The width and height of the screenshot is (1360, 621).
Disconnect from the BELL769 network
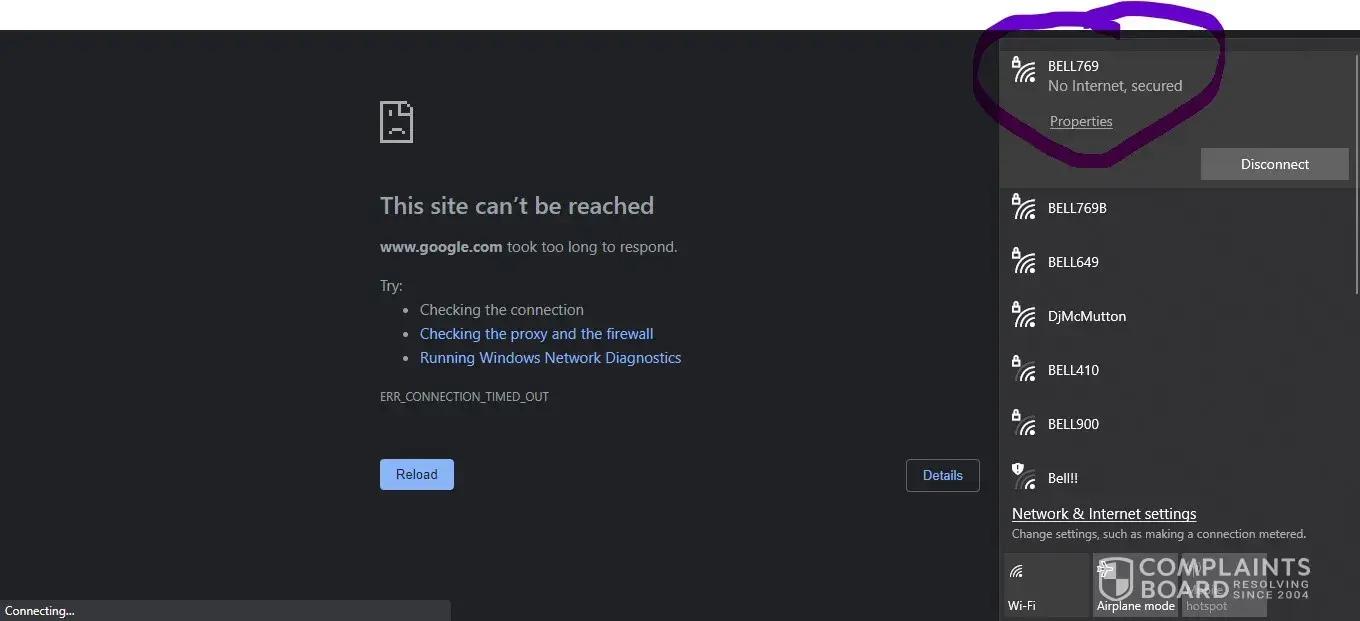(1275, 164)
